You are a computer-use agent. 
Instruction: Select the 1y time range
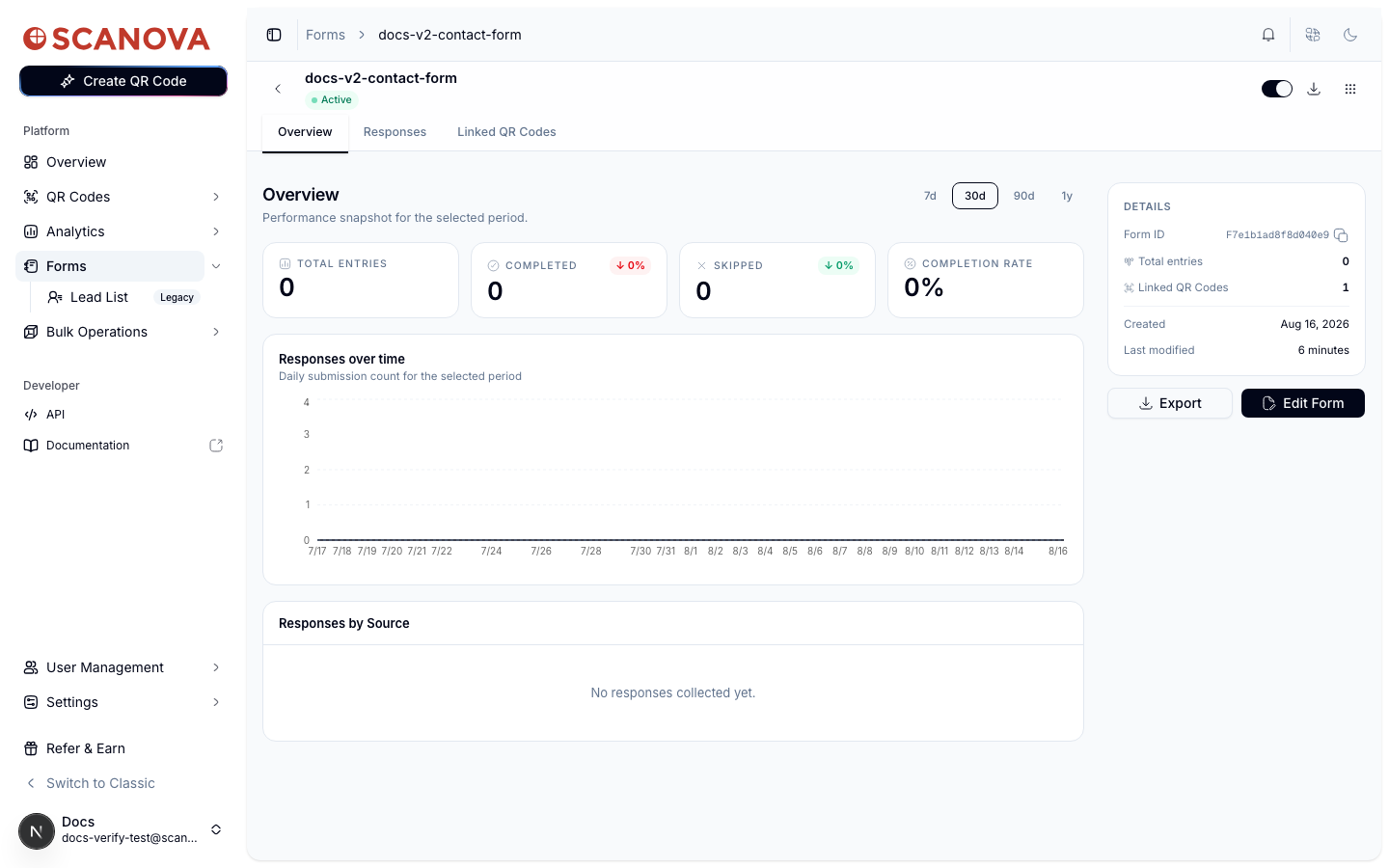tap(1067, 196)
